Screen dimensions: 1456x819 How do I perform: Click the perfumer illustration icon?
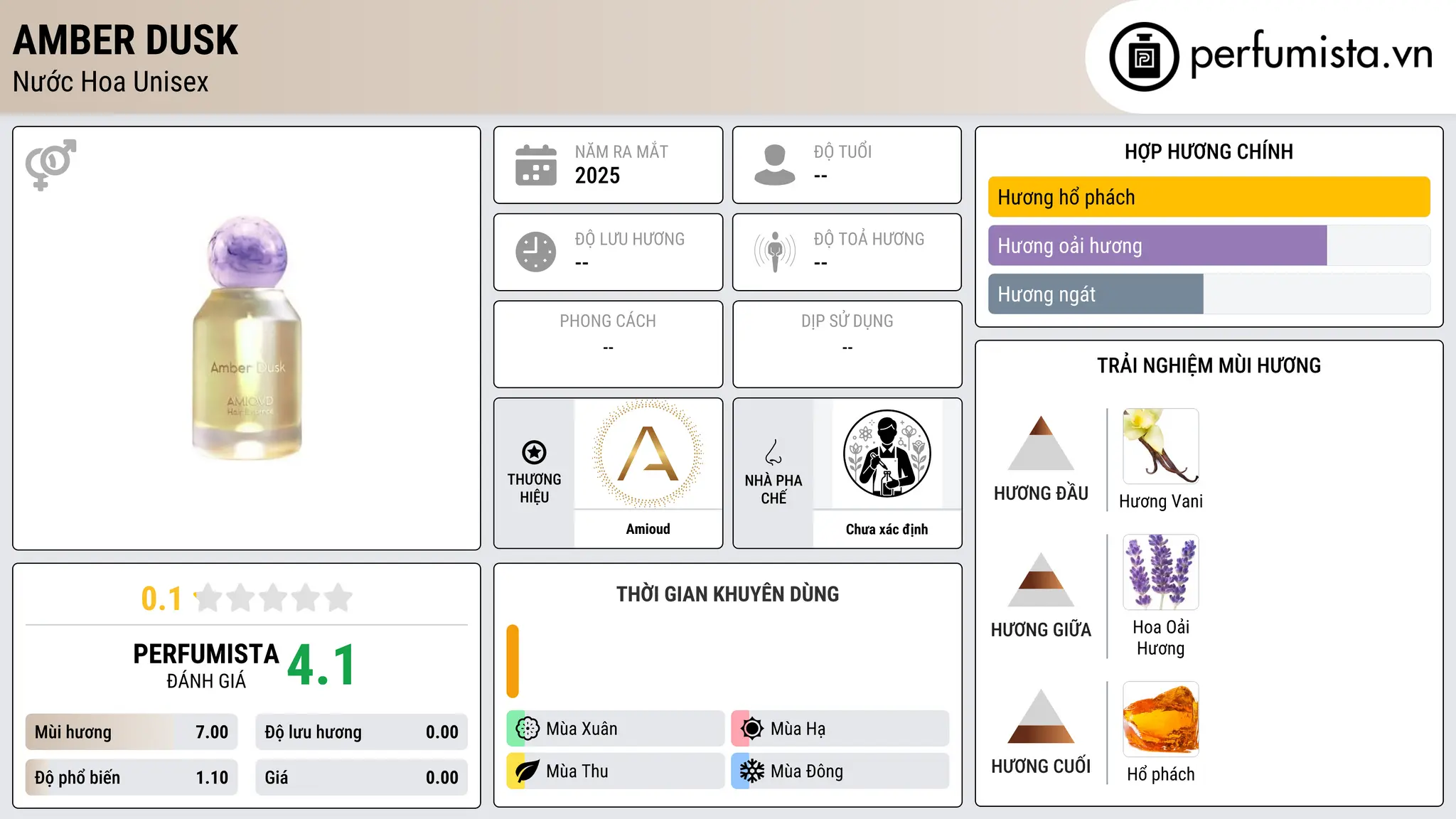[887, 454]
